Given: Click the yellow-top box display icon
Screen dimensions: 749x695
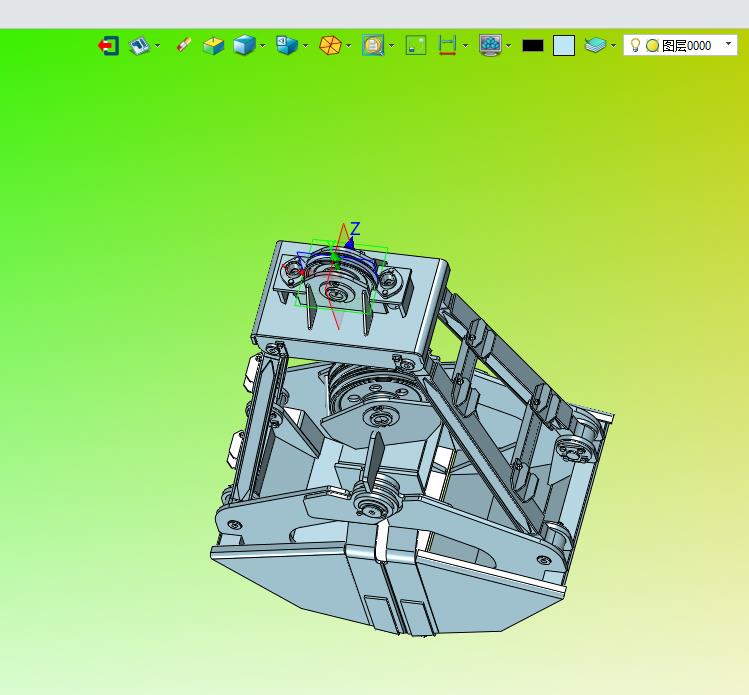Looking at the screenshot, I should (x=213, y=46).
